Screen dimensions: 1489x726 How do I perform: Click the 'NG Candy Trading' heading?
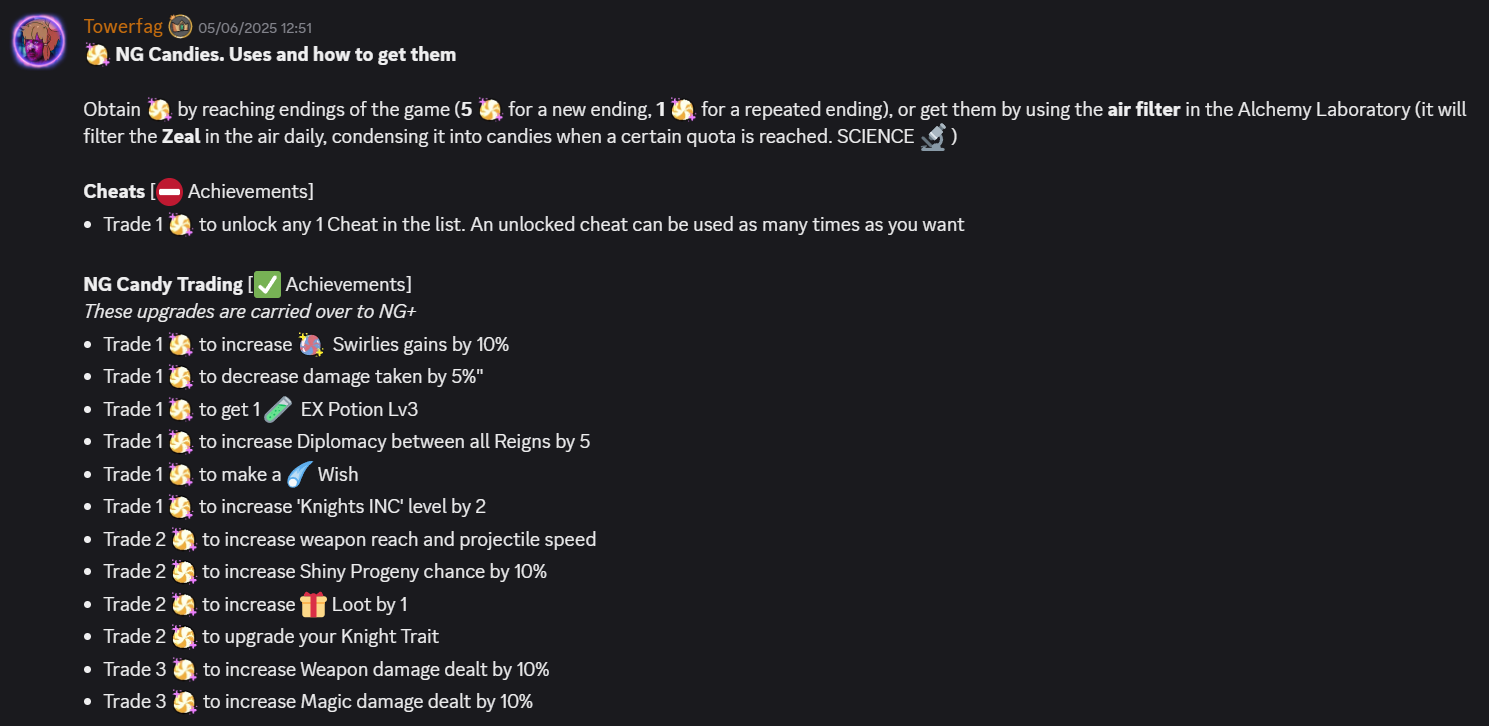tap(163, 284)
